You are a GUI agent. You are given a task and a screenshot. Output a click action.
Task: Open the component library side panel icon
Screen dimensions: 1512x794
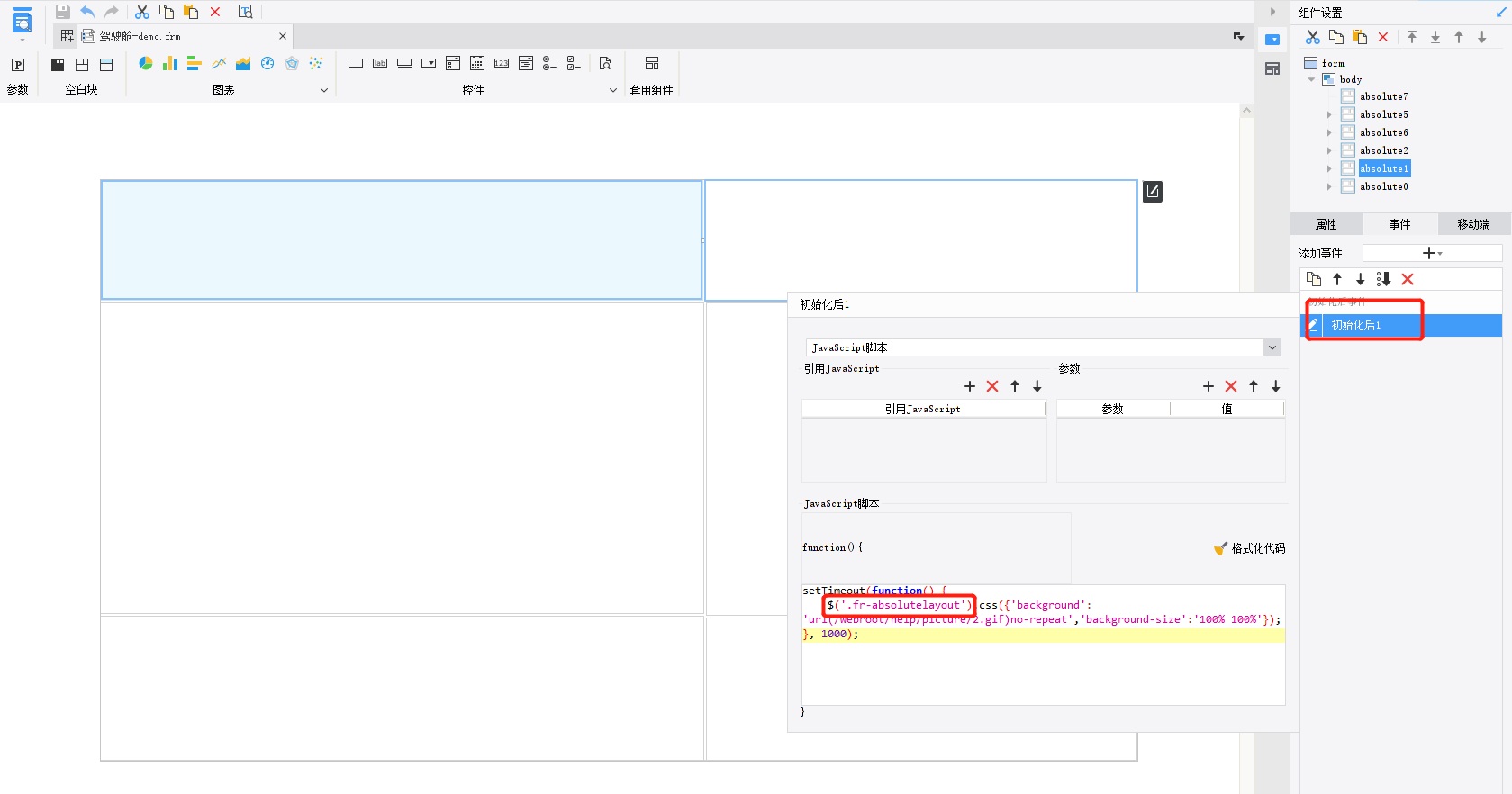coord(1272,68)
